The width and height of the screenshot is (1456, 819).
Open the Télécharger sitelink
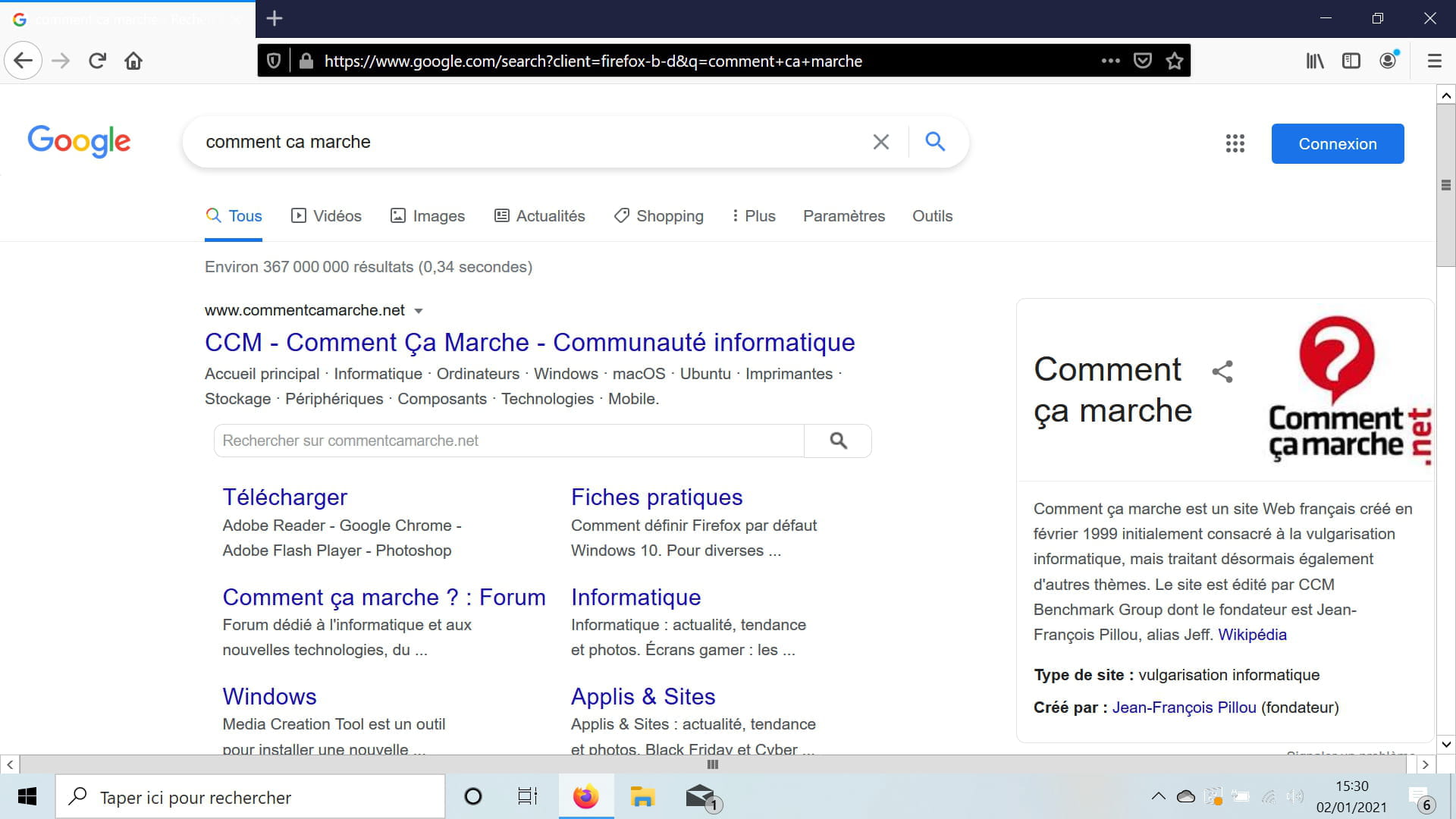coord(284,497)
